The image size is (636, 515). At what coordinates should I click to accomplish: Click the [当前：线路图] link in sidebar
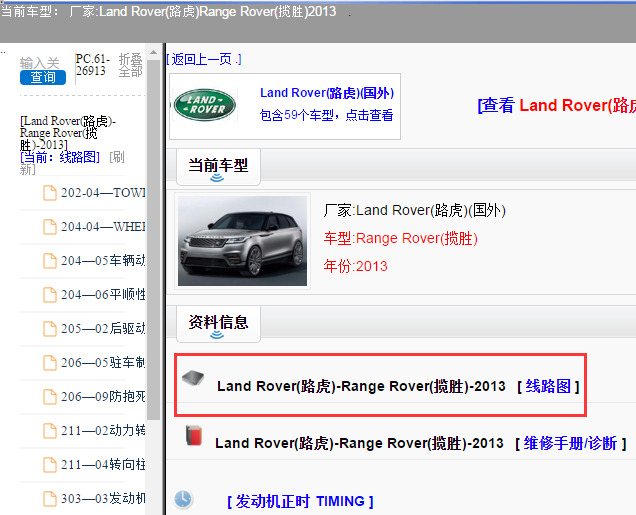(x=60, y=157)
